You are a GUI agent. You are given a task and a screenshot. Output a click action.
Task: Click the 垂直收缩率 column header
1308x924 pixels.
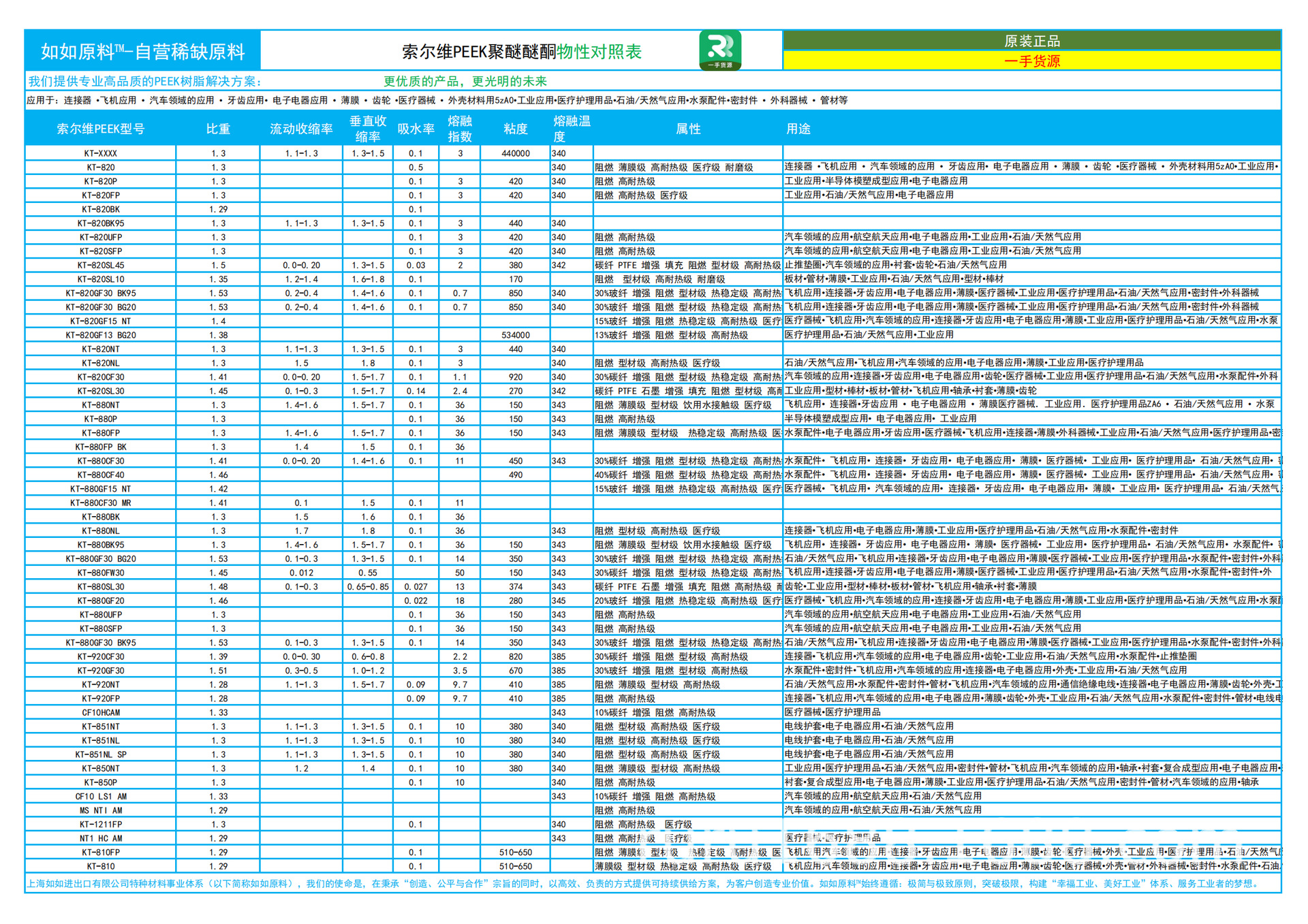click(x=367, y=129)
